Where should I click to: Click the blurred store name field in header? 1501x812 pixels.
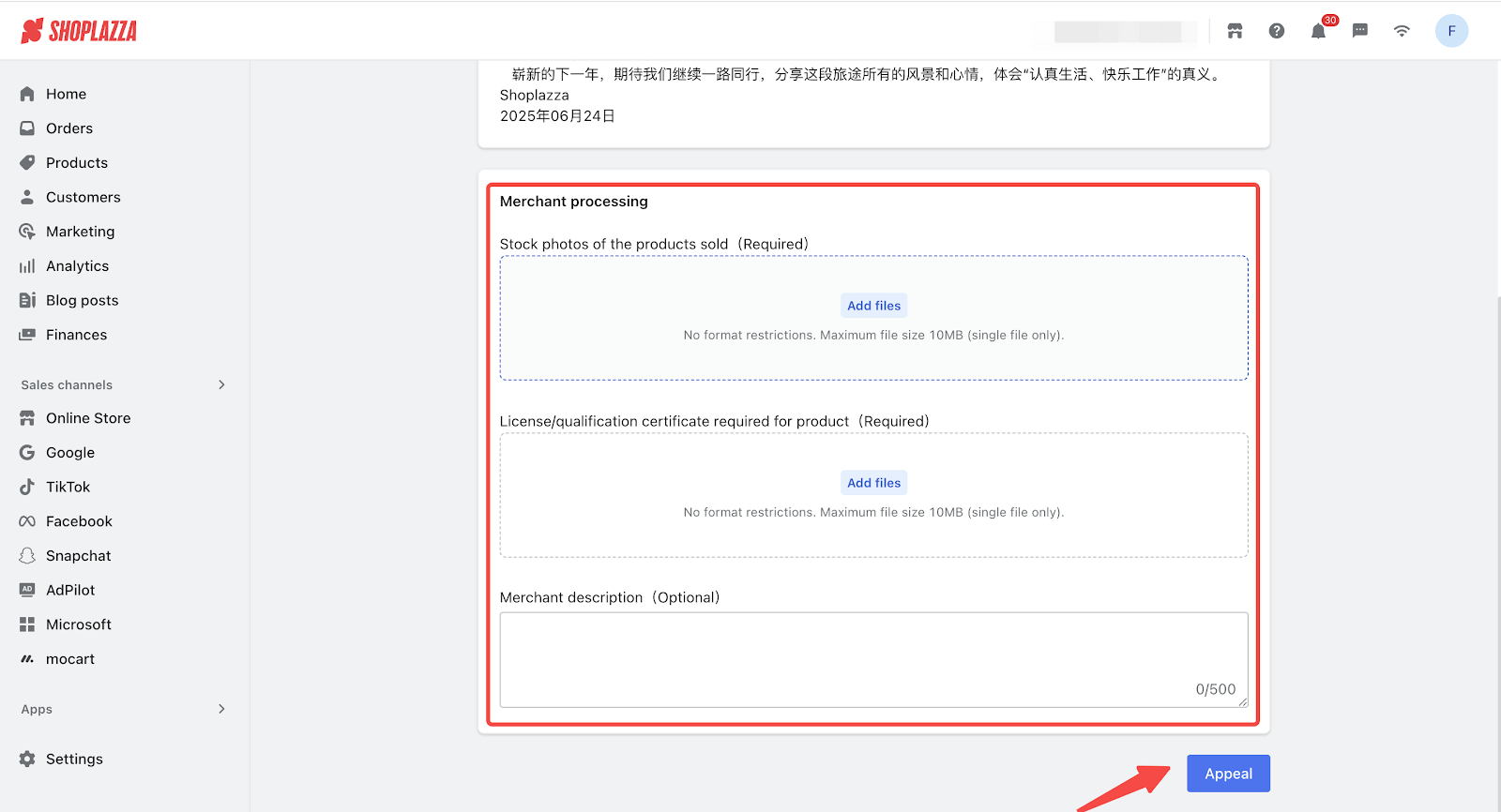1116,31
